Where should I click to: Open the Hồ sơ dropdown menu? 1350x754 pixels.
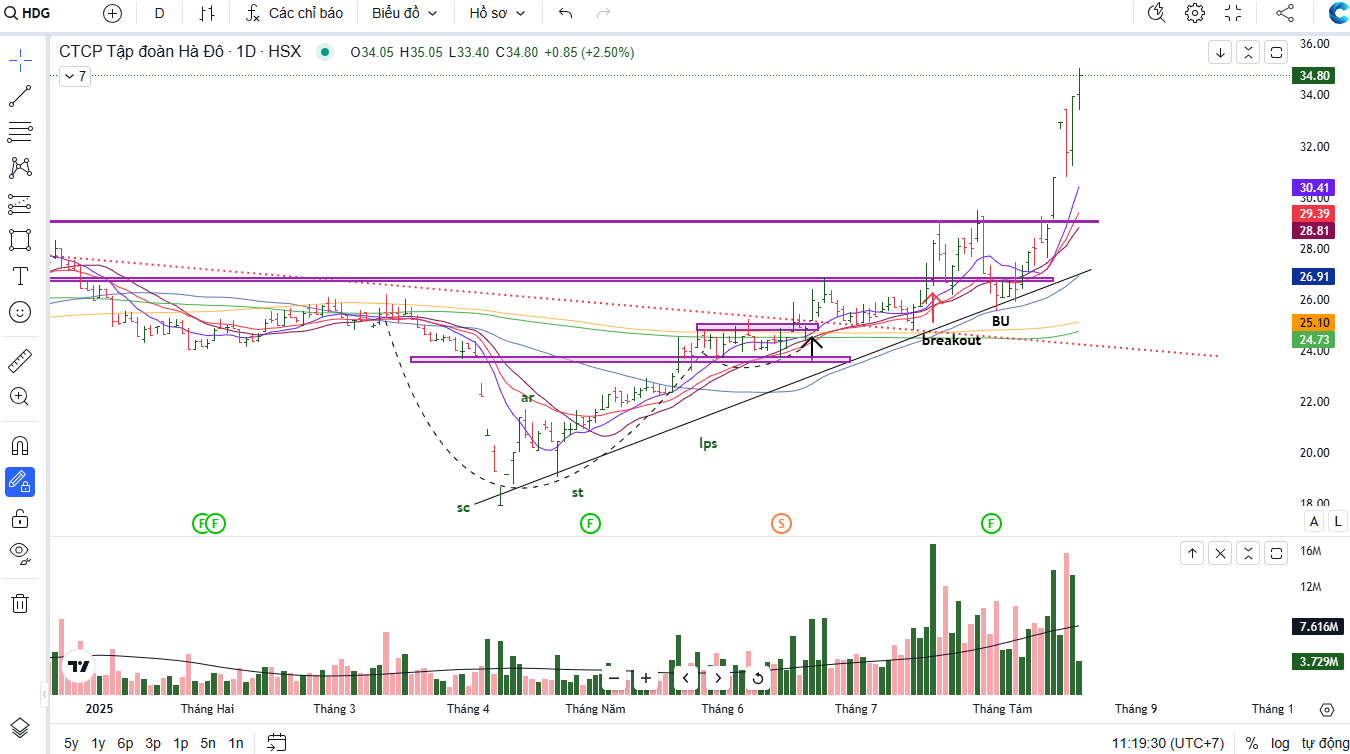tap(497, 13)
